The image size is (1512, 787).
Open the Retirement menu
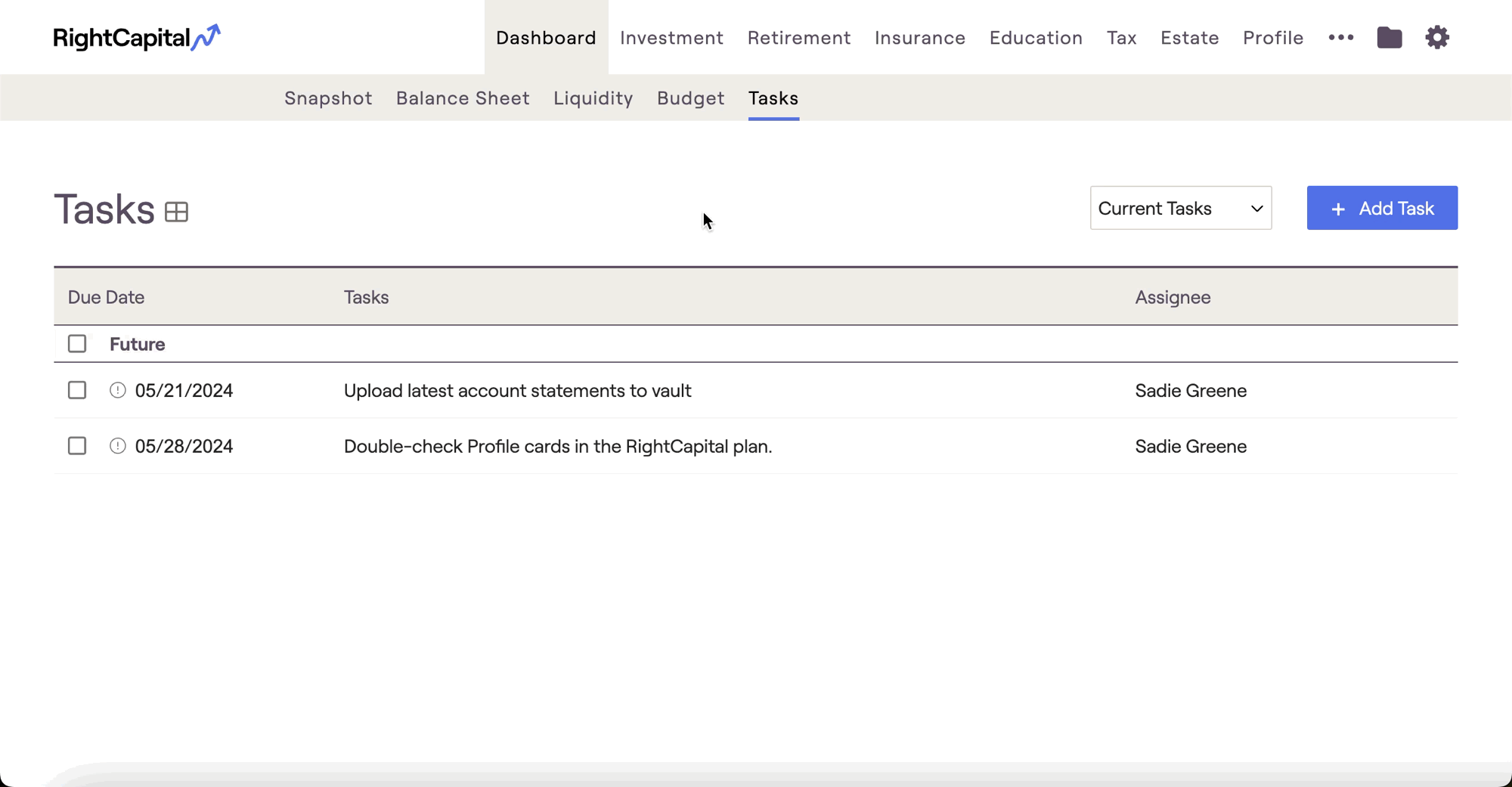[798, 38]
